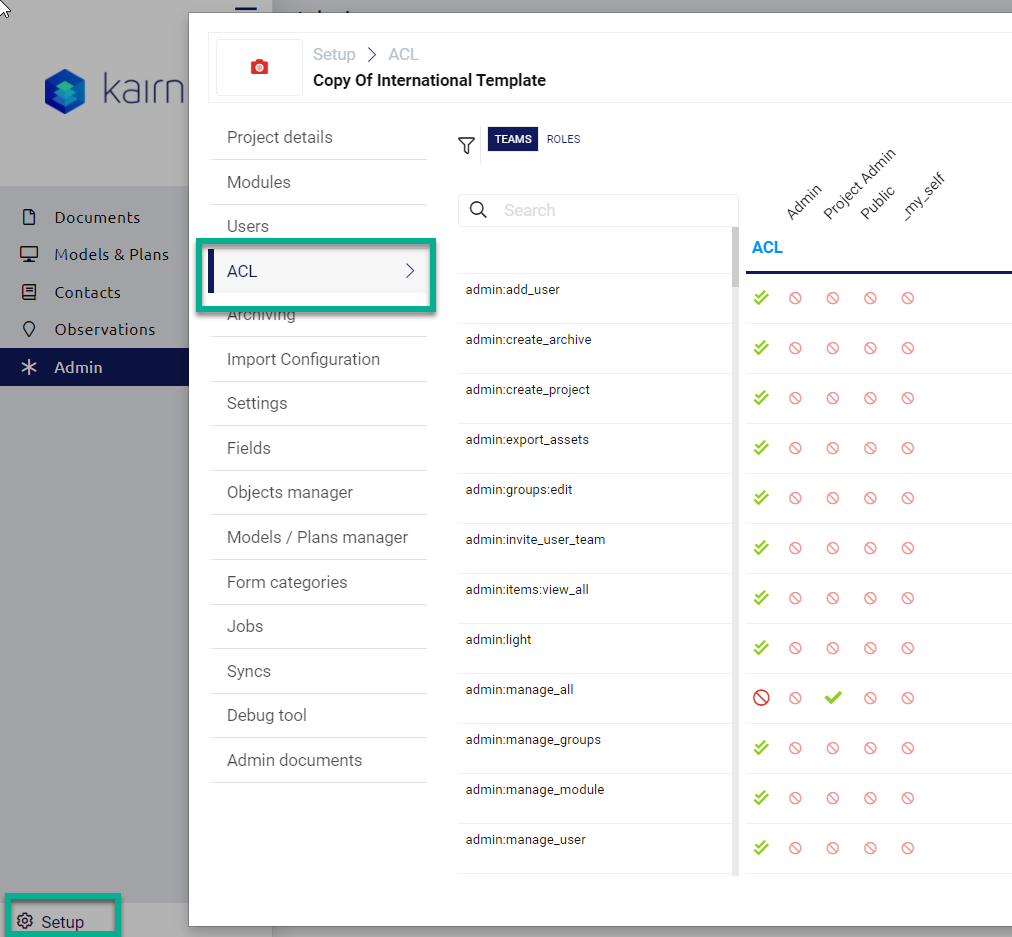Click the Observations pin icon
This screenshot has width=1012, height=937.
[x=29, y=329]
